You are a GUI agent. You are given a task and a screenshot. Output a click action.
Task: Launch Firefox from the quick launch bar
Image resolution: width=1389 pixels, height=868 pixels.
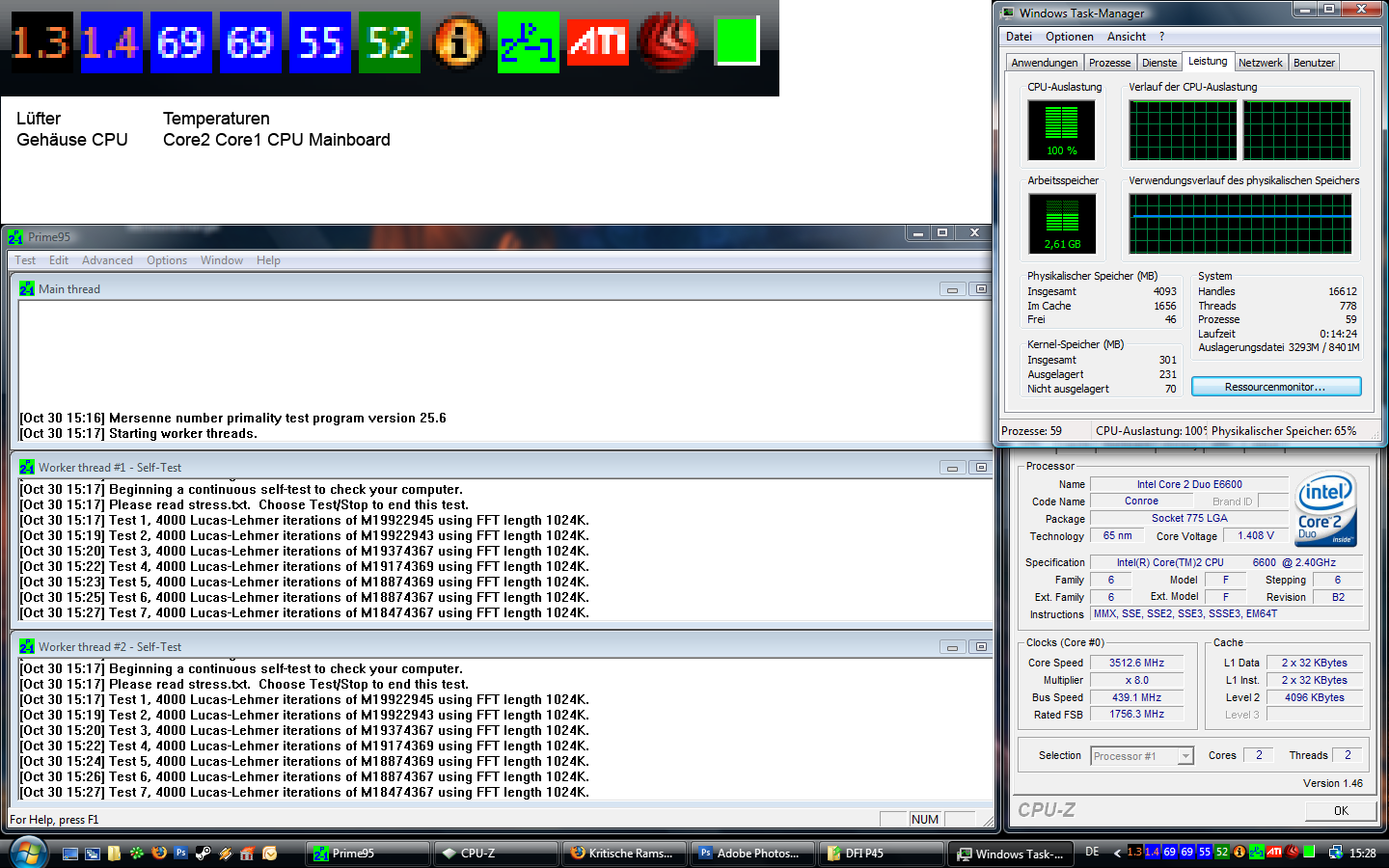coord(159,853)
